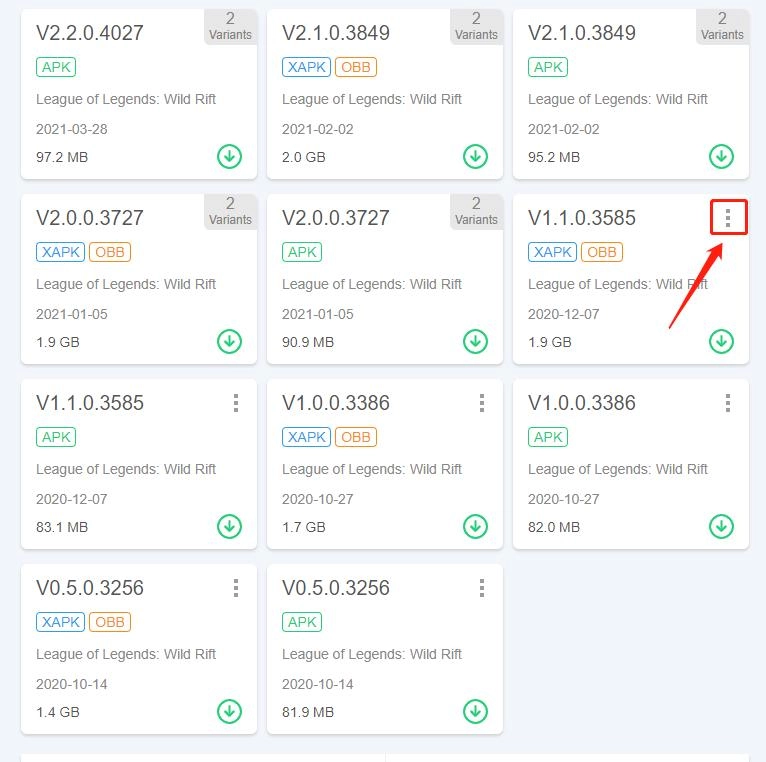The height and width of the screenshot is (762, 766).
Task: Show the 2 Variants for V2.0.0.3727 XAPK
Action: click(230, 211)
